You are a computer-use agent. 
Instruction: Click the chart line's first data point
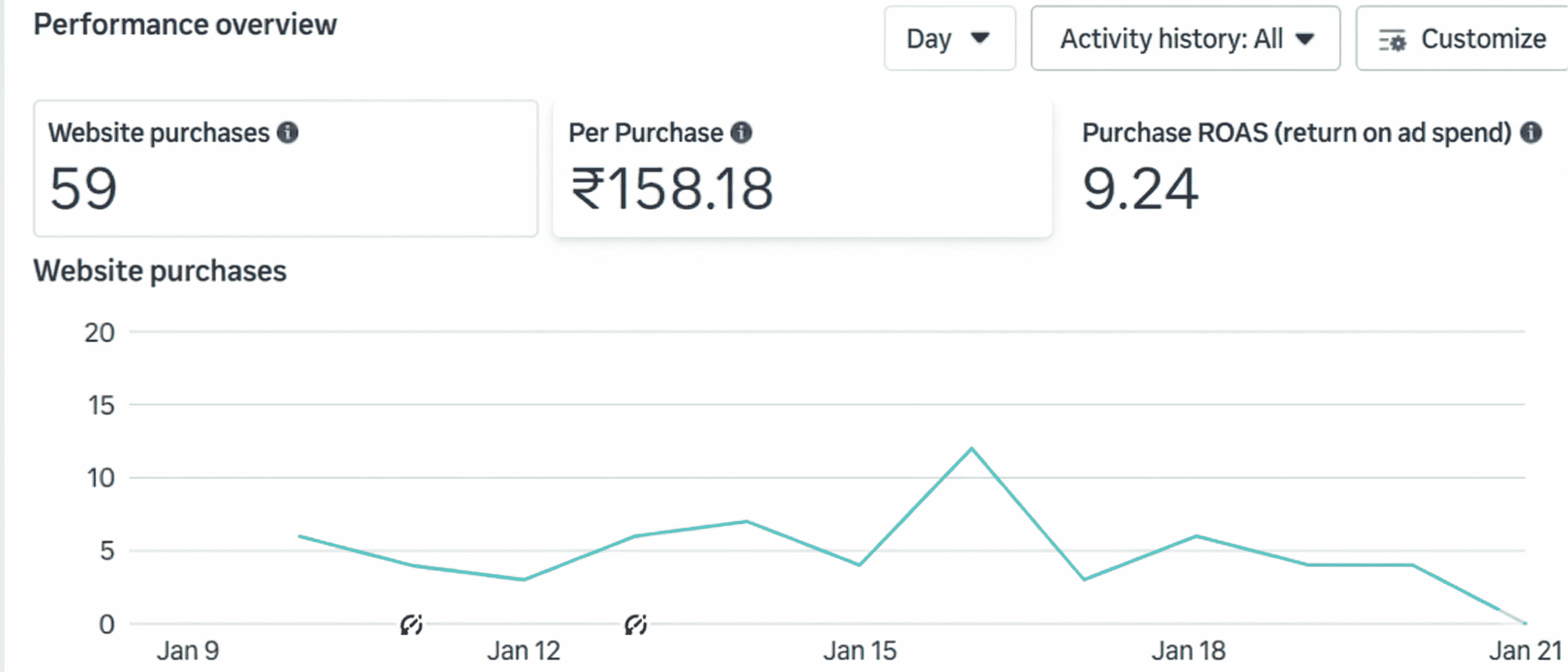point(300,536)
